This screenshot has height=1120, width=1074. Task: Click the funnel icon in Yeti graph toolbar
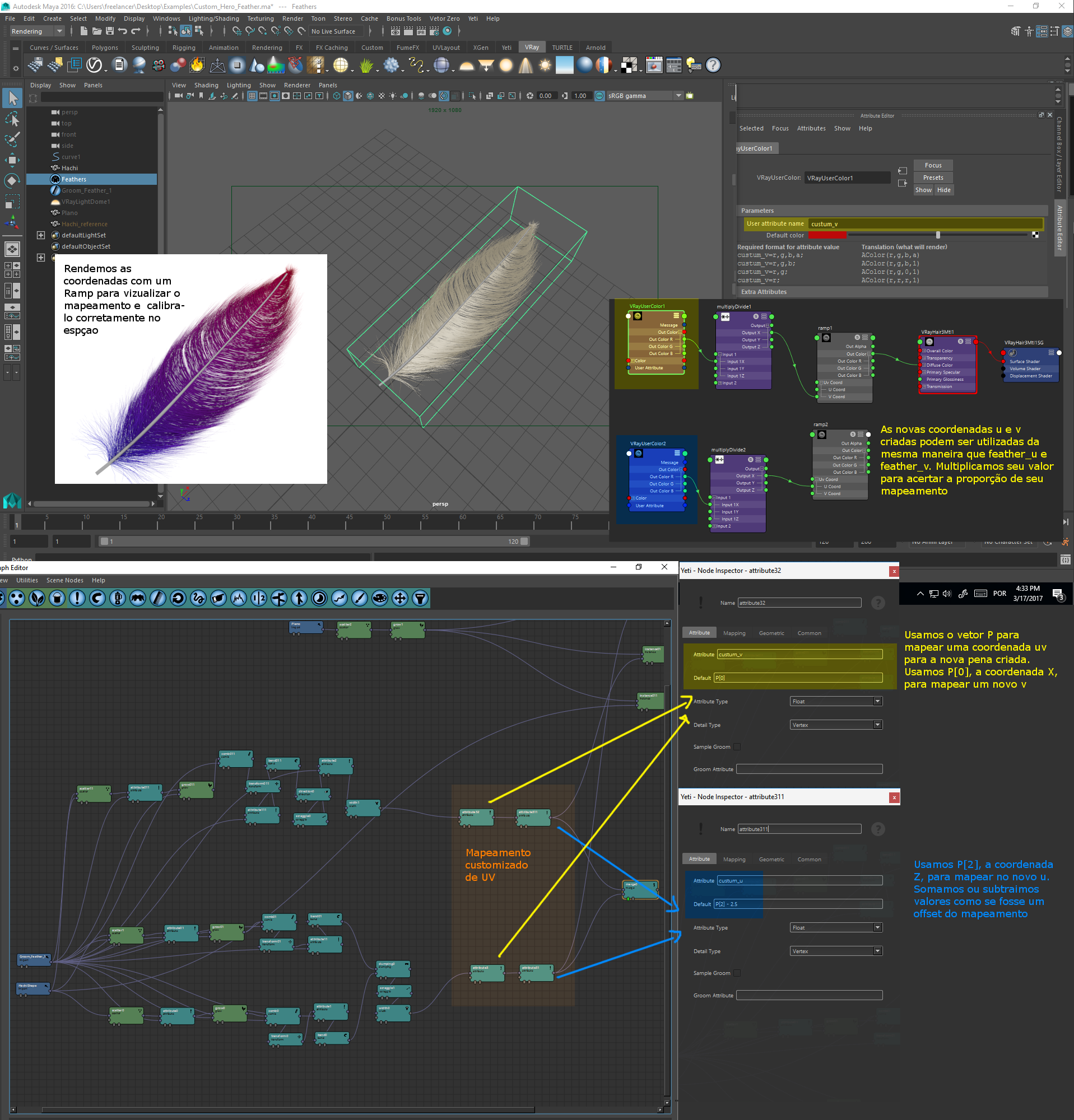pyautogui.click(x=420, y=598)
